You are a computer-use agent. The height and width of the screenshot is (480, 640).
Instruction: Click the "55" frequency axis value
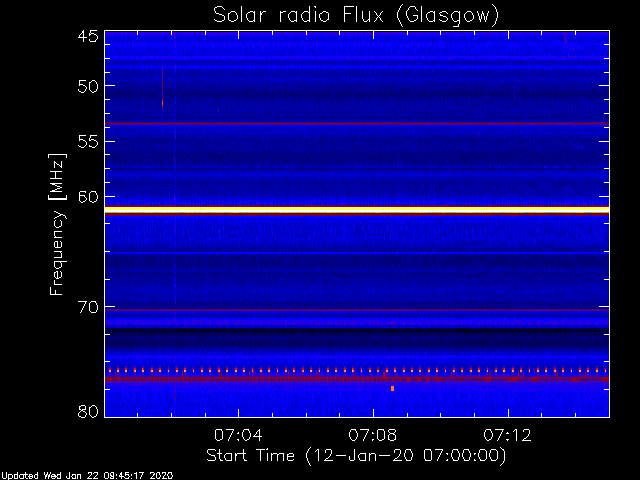point(88,142)
